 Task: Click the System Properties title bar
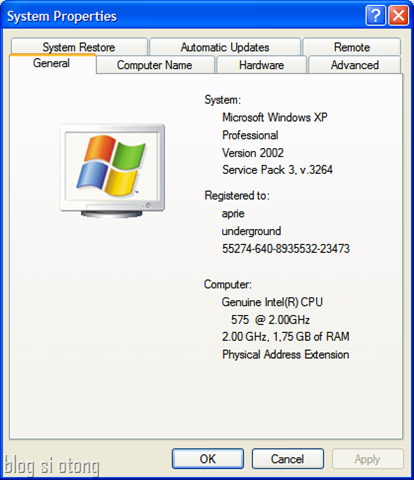pos(183,16)
